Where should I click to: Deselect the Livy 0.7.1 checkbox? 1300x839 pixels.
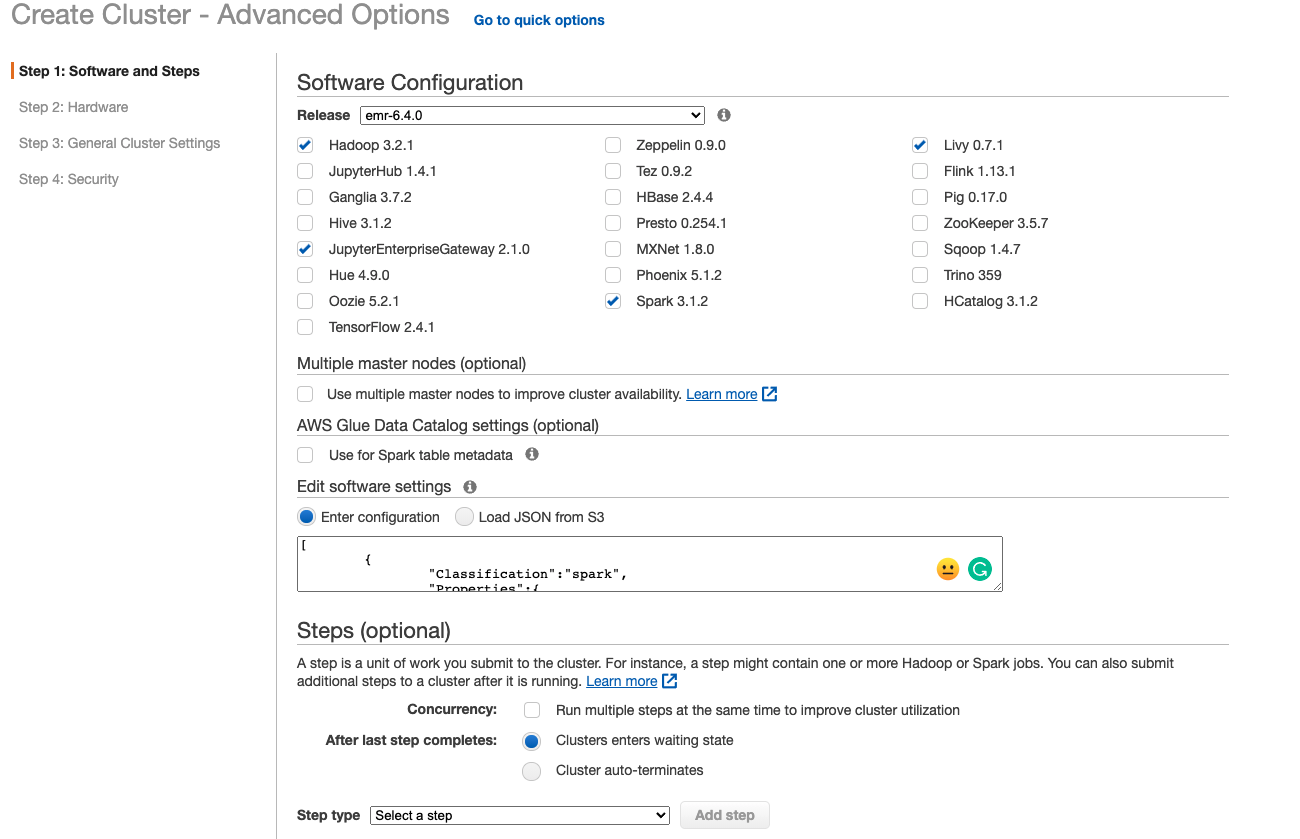[920, 145]
